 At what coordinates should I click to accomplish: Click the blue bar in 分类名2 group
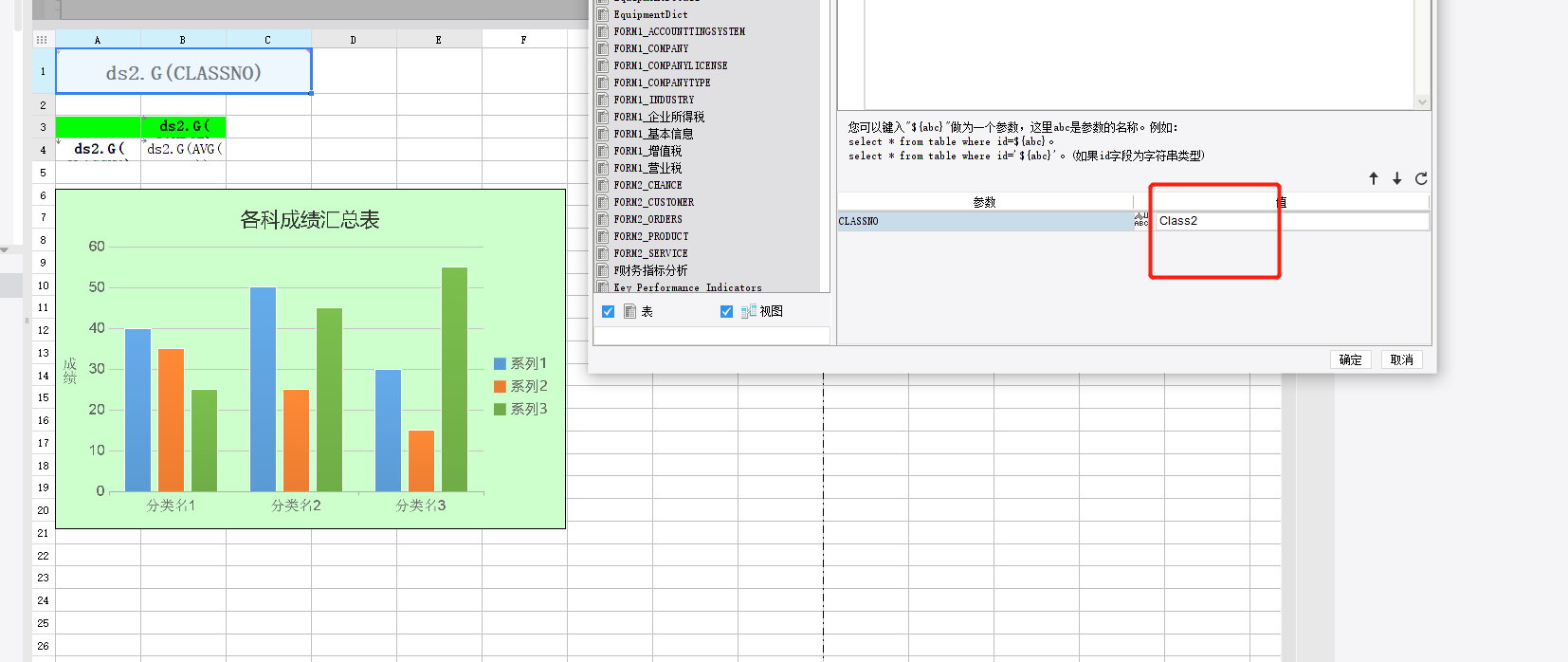pos(263,389)
